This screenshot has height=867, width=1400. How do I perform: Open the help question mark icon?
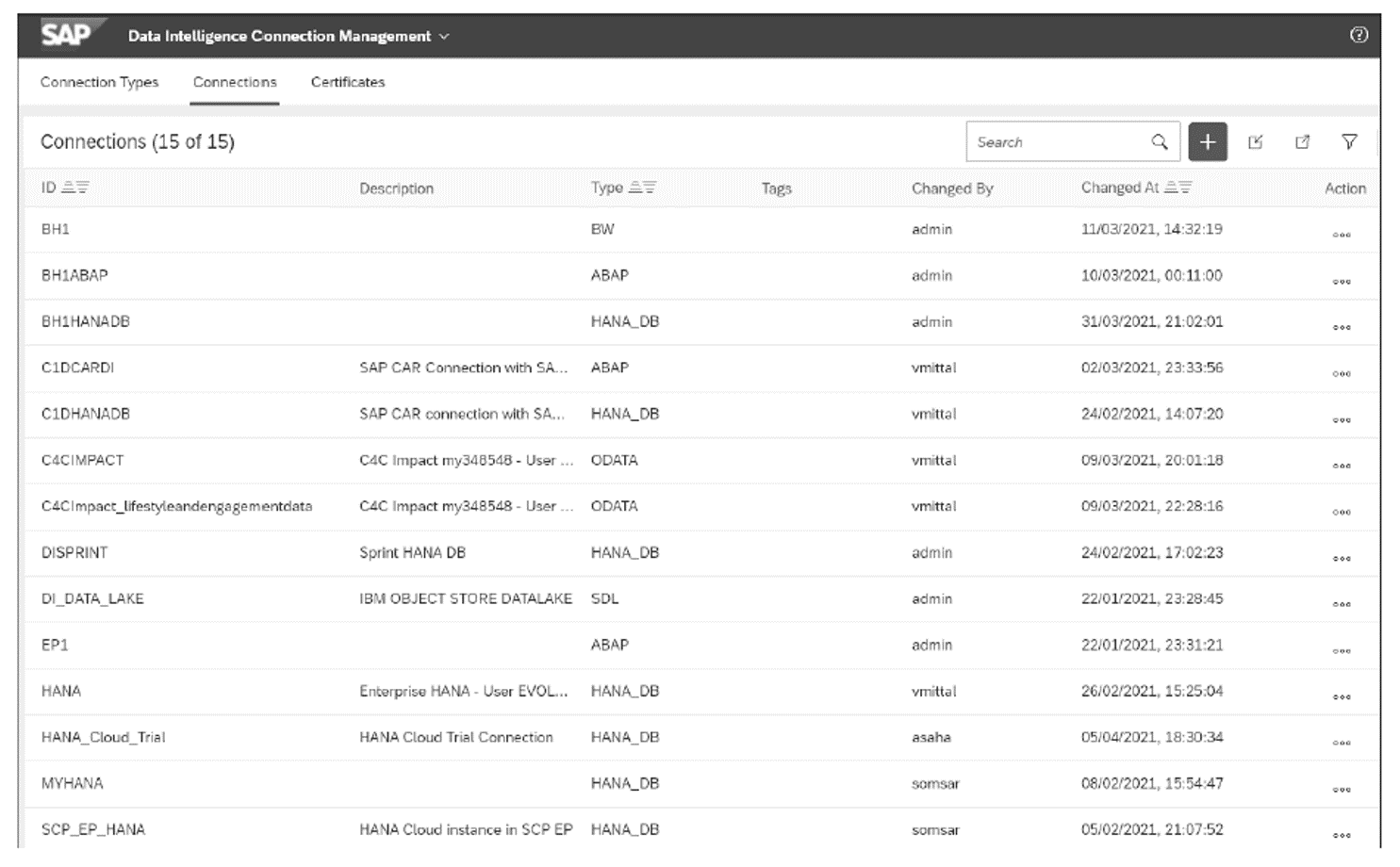pyautogui.click(x=1359, y=35)
